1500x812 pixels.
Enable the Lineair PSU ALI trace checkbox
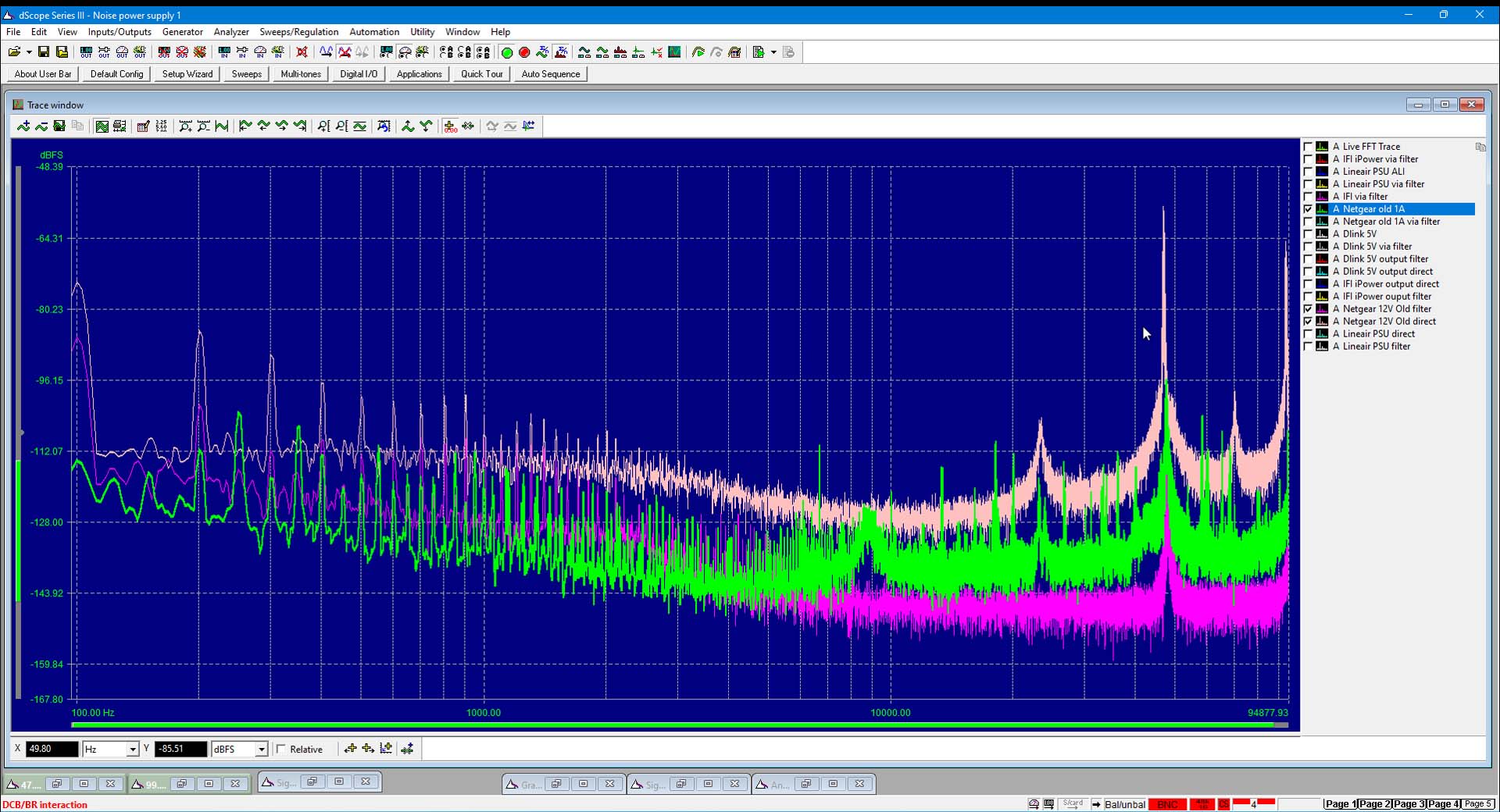1308,172
